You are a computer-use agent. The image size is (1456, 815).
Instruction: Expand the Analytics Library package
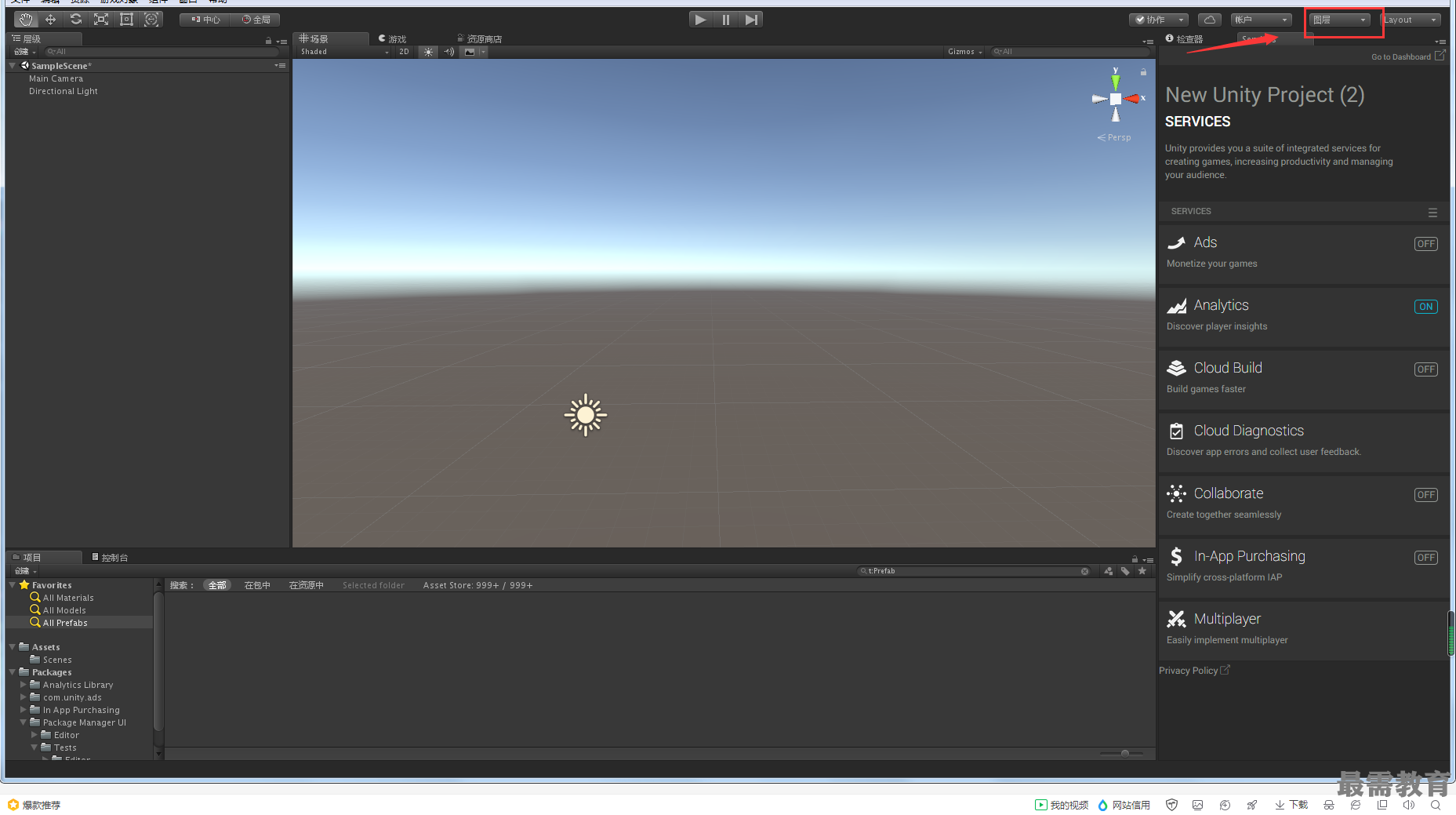click(x=24, y=685)
